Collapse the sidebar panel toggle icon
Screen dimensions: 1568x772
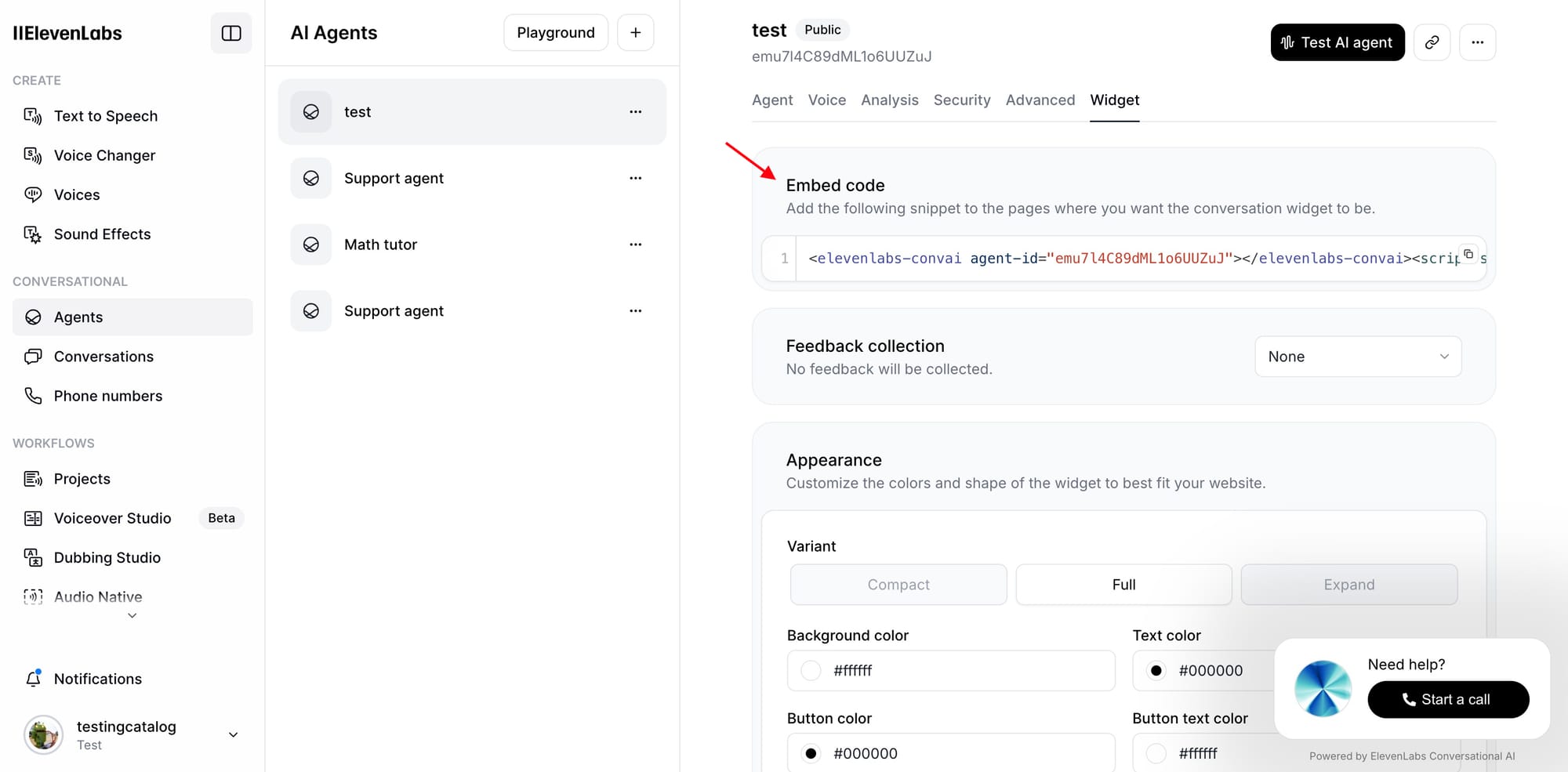[x=231, y=33]
